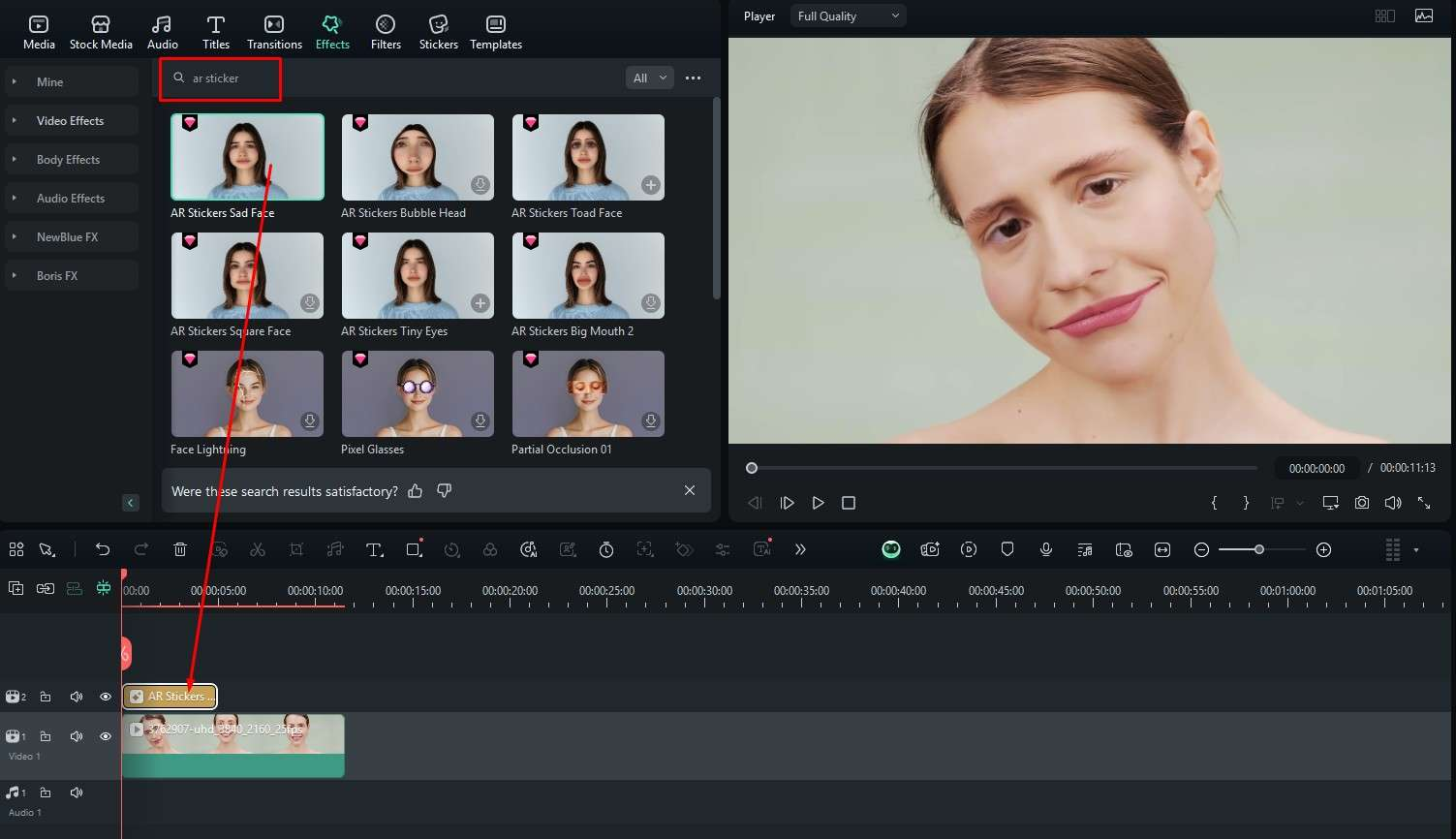Switch to the Transitions tab
Screen dimensions: 1456x839
pos(274,30)
